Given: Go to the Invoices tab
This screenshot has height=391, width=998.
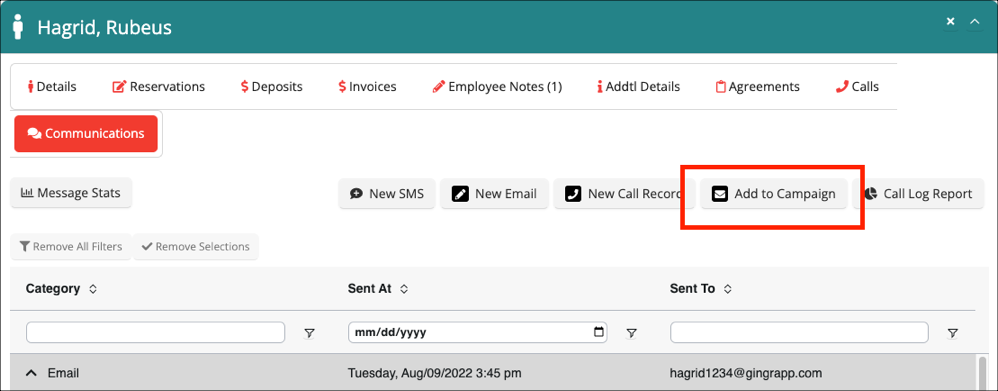Looking at the screenshot, I should pos(367,87).
